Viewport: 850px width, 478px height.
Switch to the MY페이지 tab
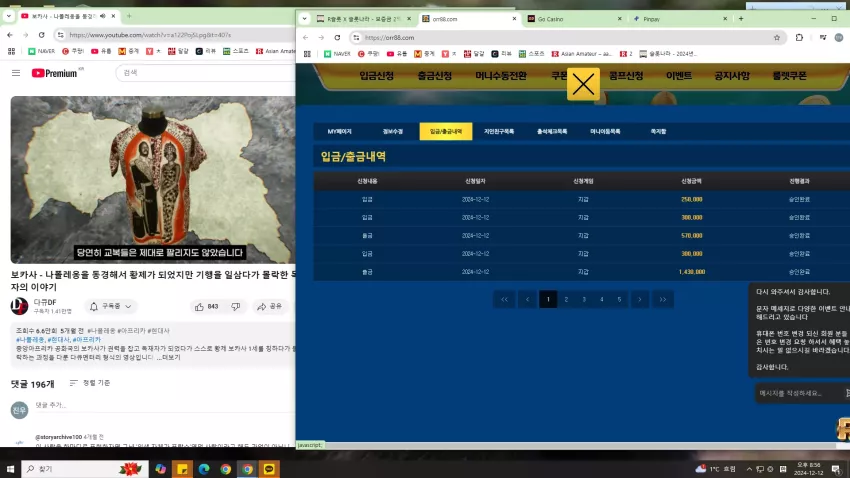[x=339, y=132]
